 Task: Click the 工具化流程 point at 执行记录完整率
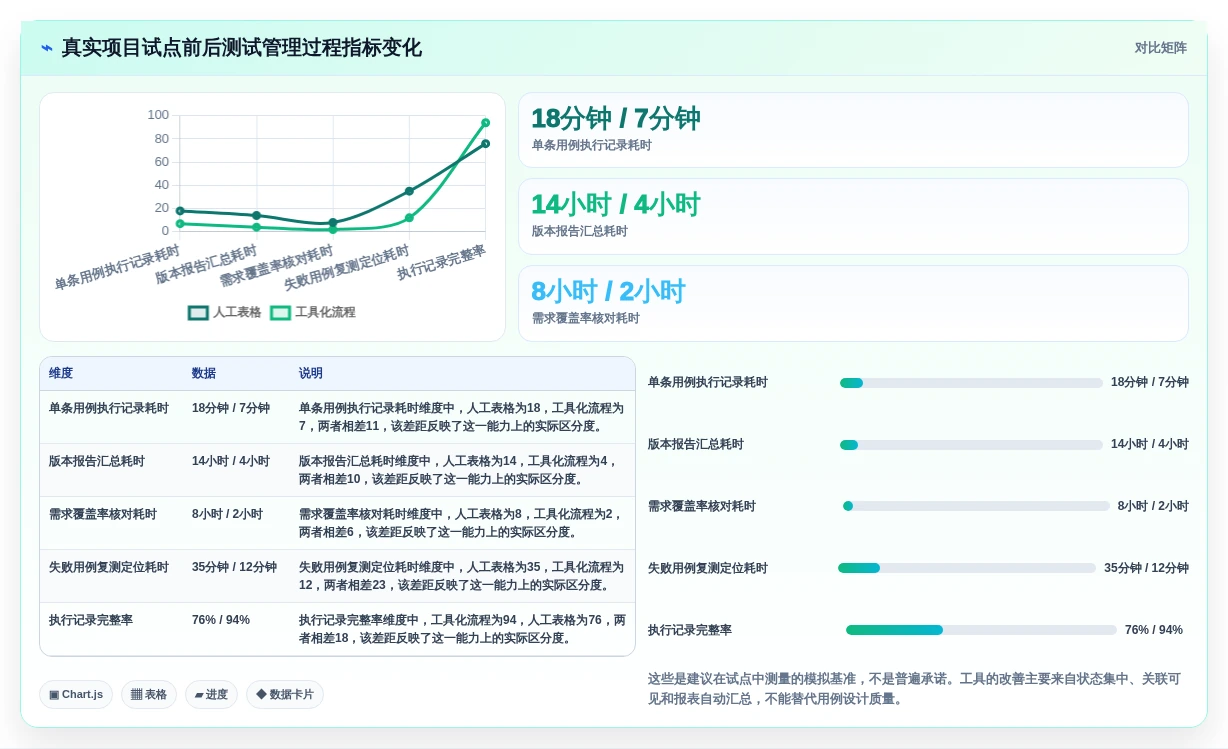click(x=485, y=123)
